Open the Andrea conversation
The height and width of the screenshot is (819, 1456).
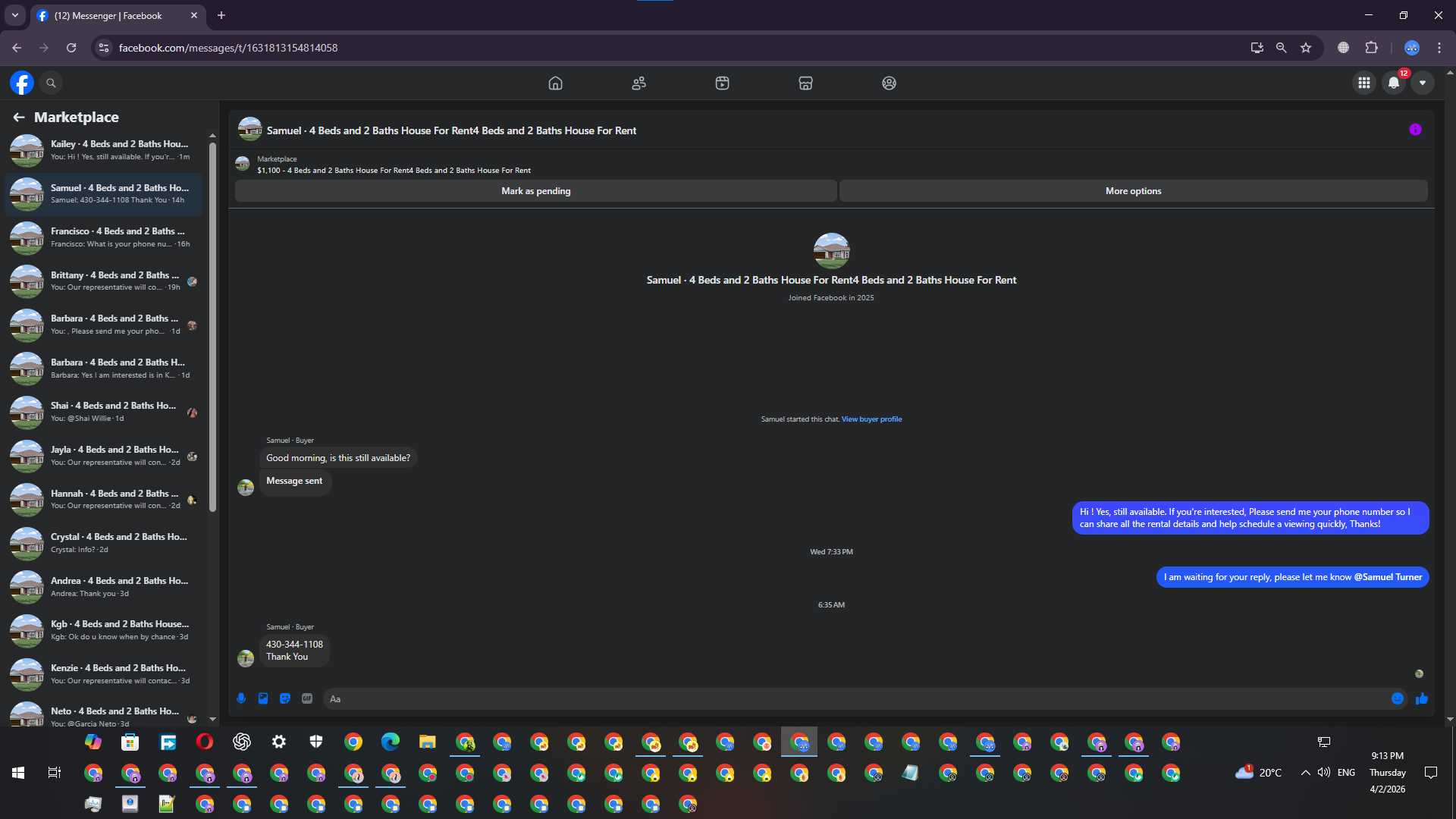click(x=105, y=587)
